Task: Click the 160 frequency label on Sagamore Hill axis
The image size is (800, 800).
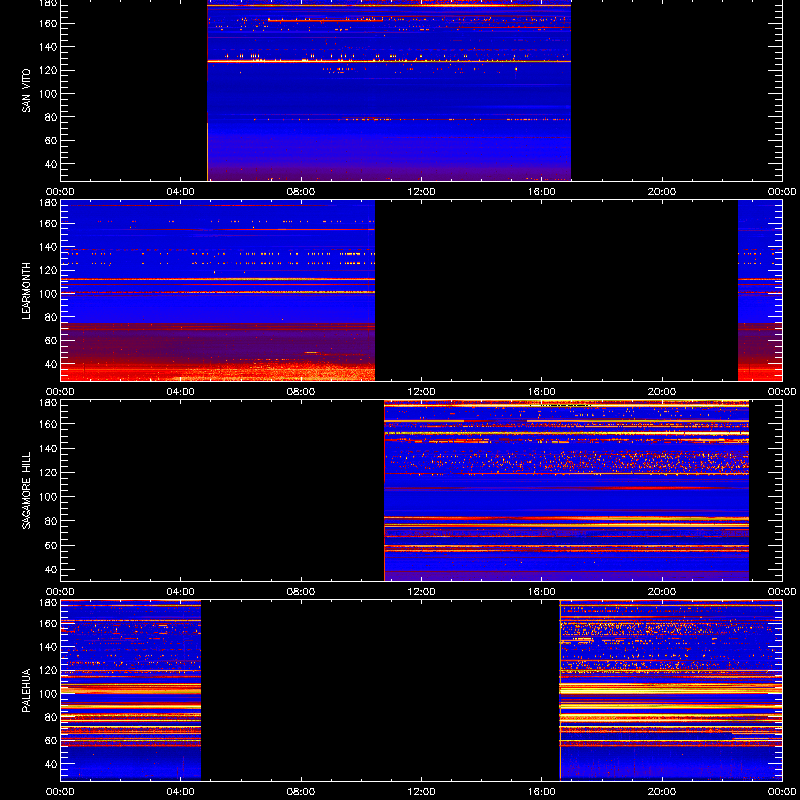Action: [x=49, y=423]
